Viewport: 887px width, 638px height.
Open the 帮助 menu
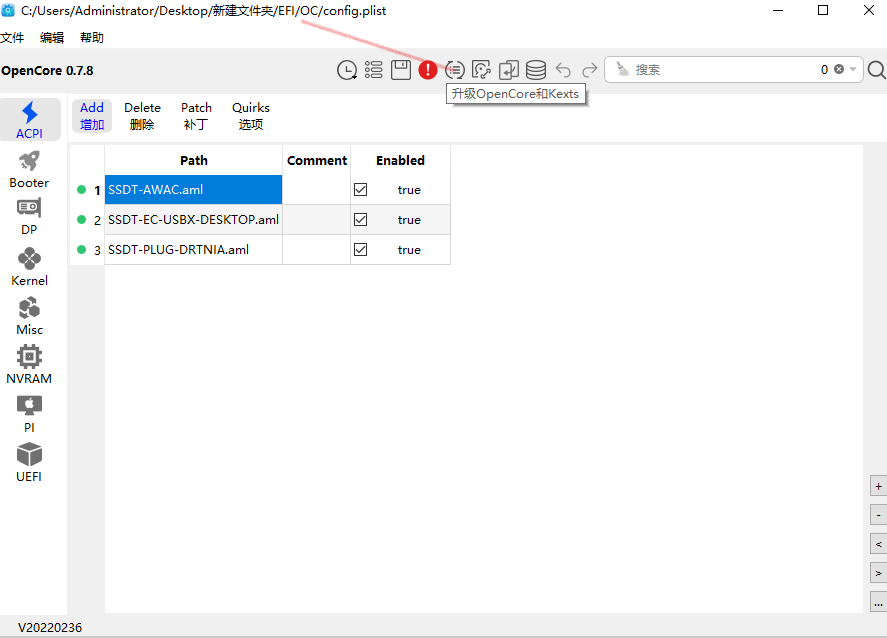point(92,38)
